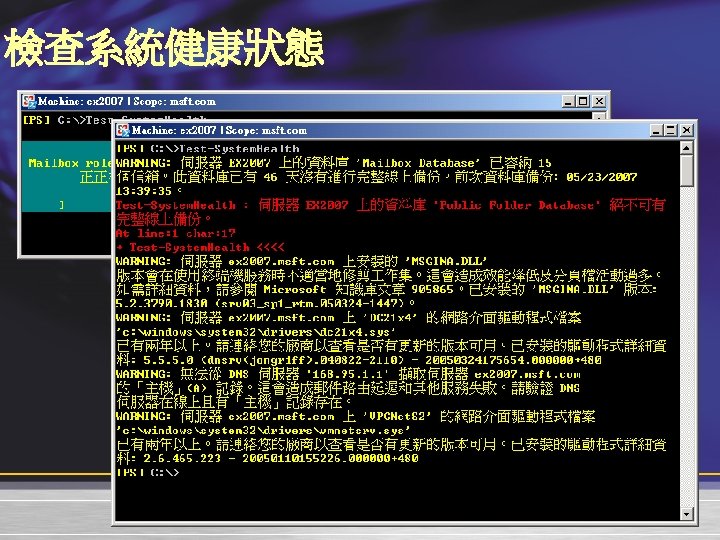The image size is (720, 540).
Task: Click the version '2.6.465.223 - 20050110155226.000000+480'
Action: 281,458
